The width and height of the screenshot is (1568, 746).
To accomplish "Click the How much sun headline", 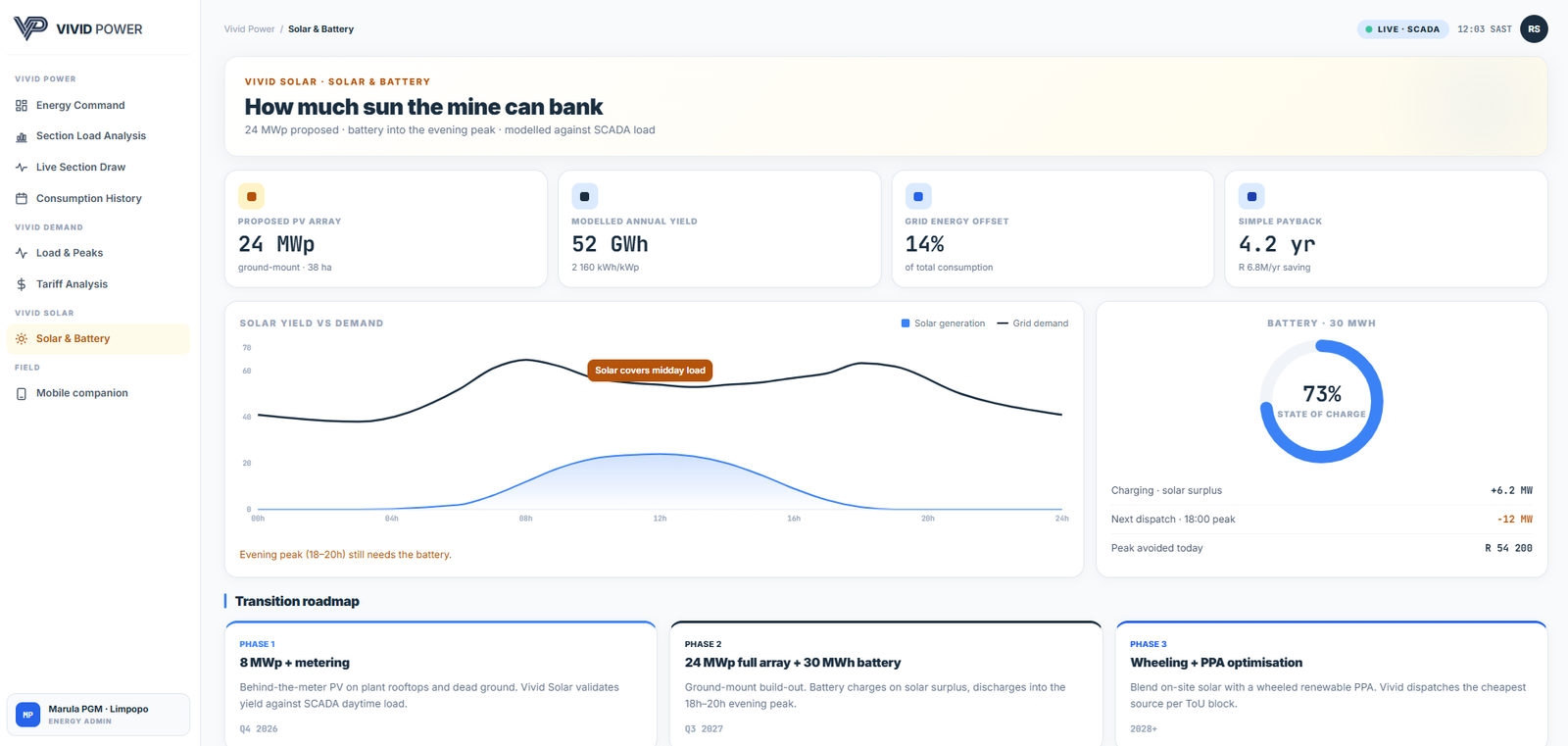I will click(423, 107).
